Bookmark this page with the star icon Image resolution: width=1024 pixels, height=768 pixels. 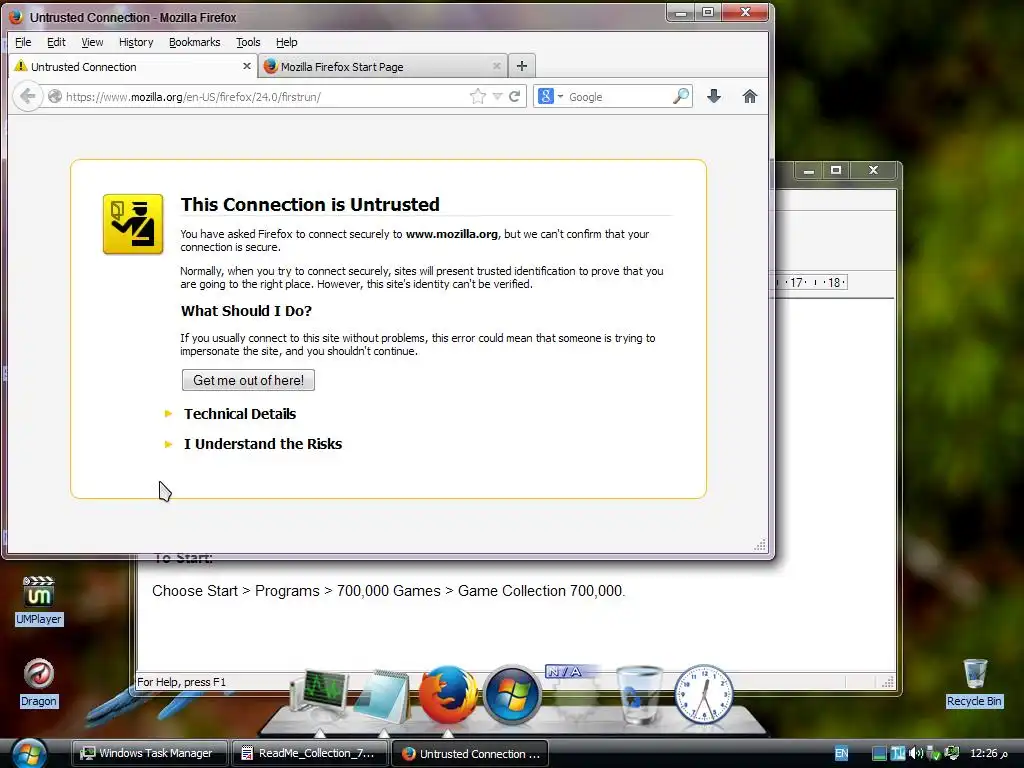[x=478, y=97]
